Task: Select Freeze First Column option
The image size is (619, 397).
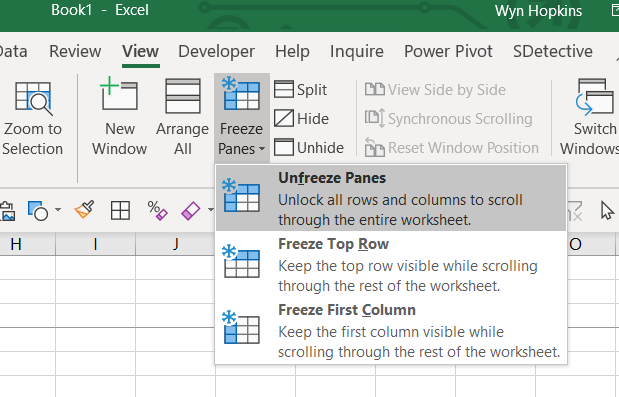Action: (x=391, y=330)
